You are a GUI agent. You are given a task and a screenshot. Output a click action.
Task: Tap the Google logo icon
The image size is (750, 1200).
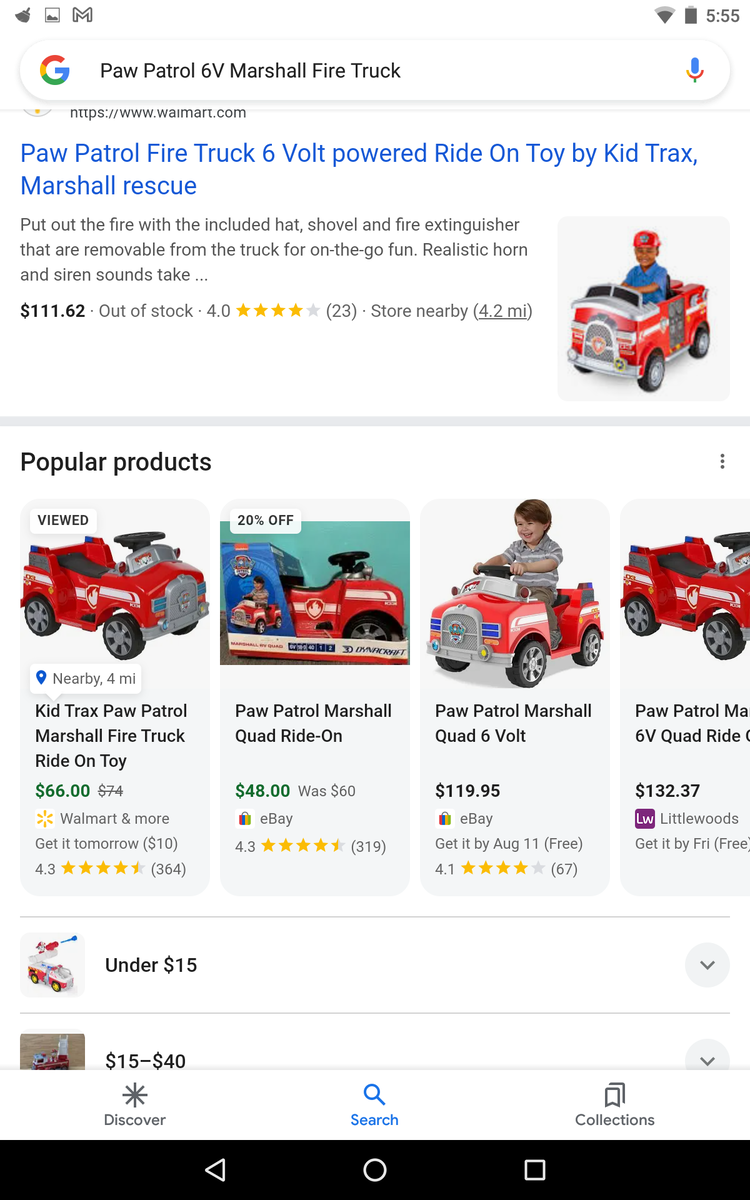click(x=55, y=70)
